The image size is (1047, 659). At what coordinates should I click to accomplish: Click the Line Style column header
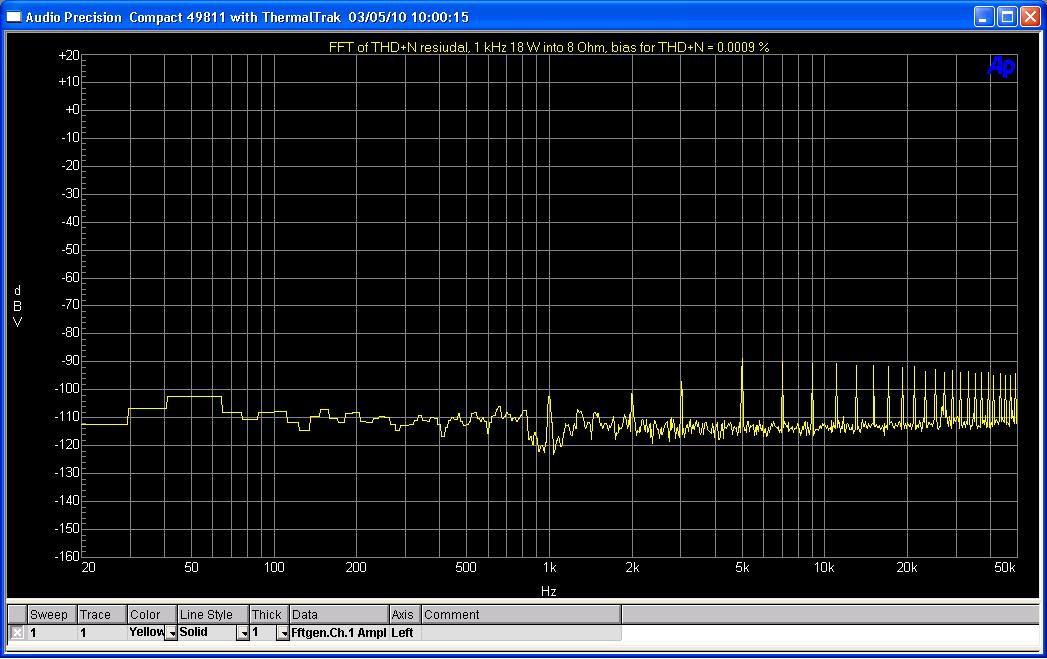(x=213, y=614)
